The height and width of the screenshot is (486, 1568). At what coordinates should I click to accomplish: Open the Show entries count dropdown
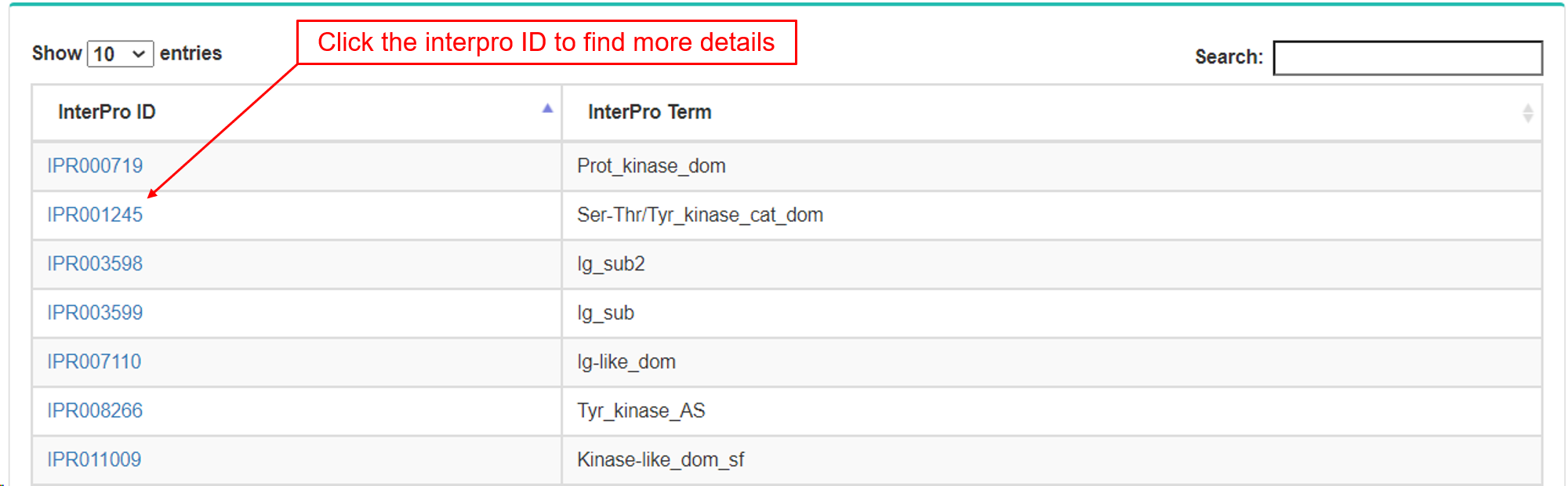coord(120,54)
